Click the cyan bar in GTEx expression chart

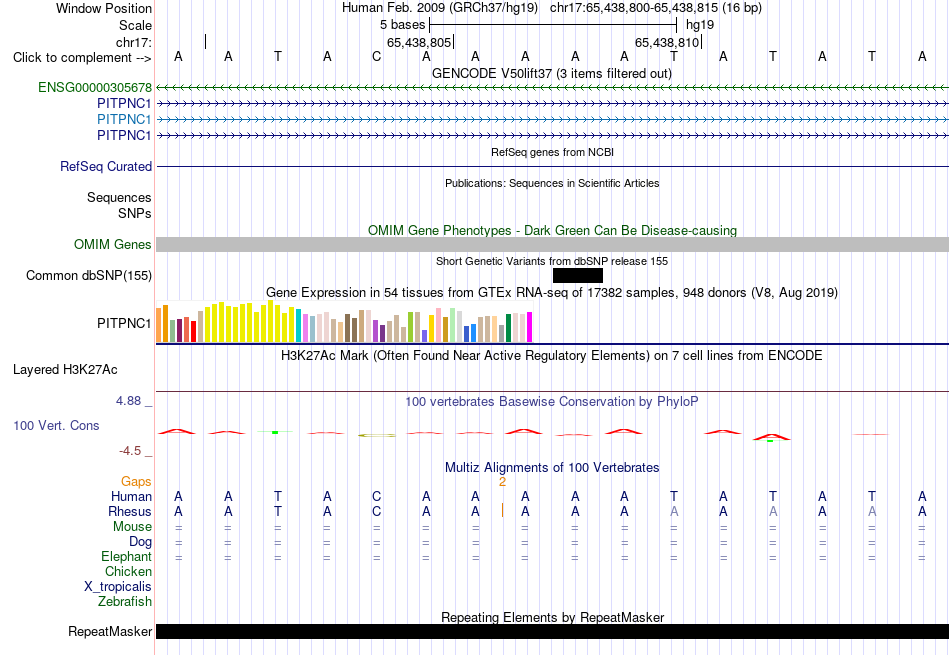[x=299, y=325]
